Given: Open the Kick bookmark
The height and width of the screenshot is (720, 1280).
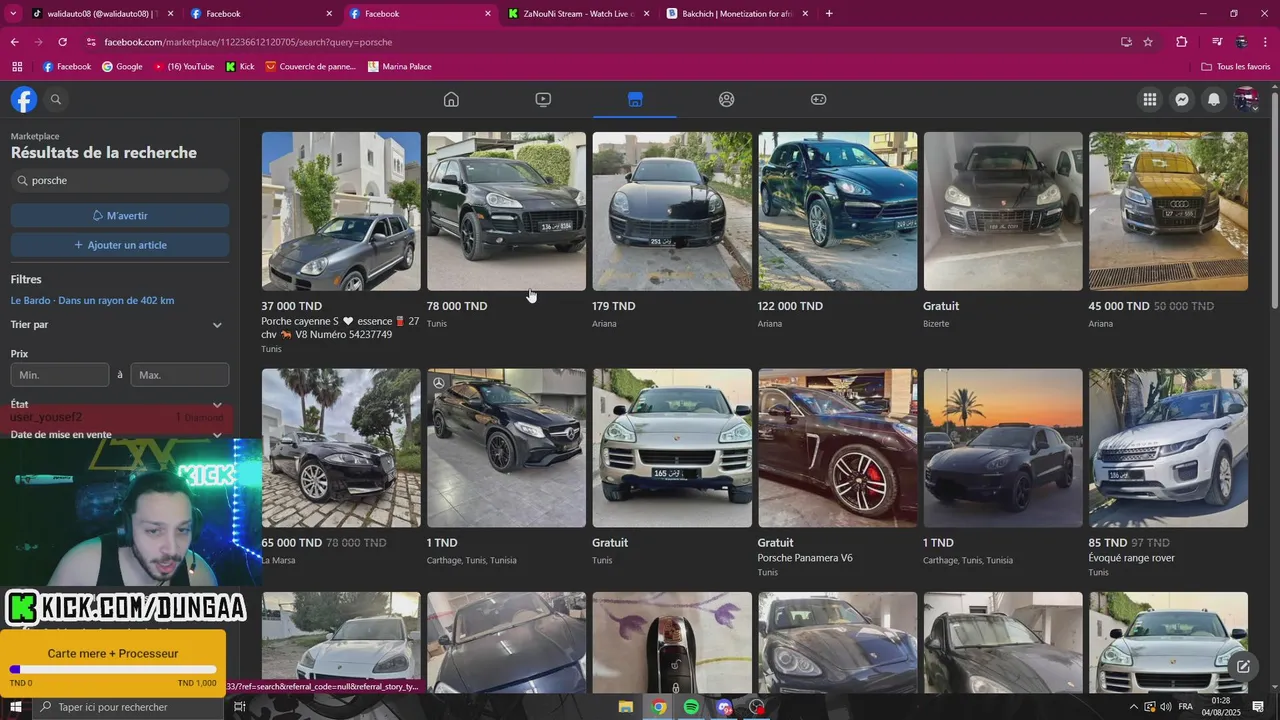Looking at the screenshot, I should [x=240, y=67].
